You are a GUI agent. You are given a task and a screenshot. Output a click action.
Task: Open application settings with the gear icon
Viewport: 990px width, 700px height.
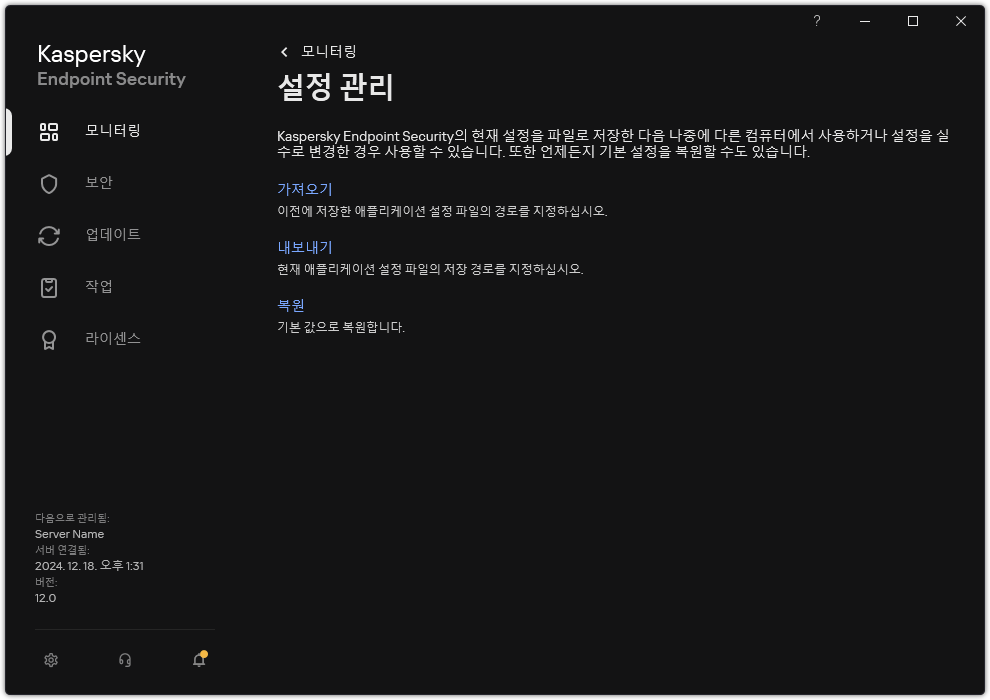point(50,661)
